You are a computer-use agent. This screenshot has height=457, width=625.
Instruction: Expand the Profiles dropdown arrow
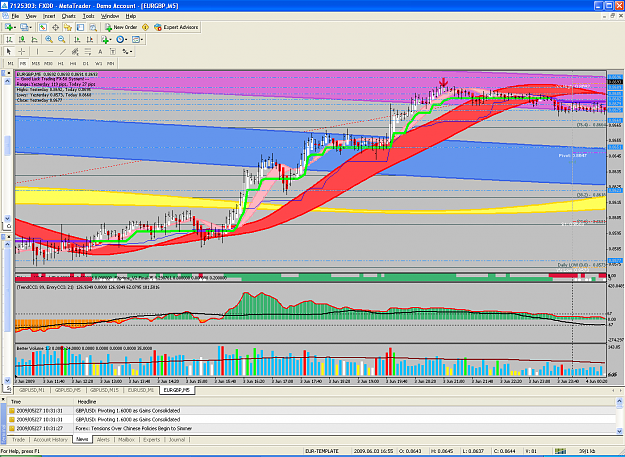click(30, 27)
